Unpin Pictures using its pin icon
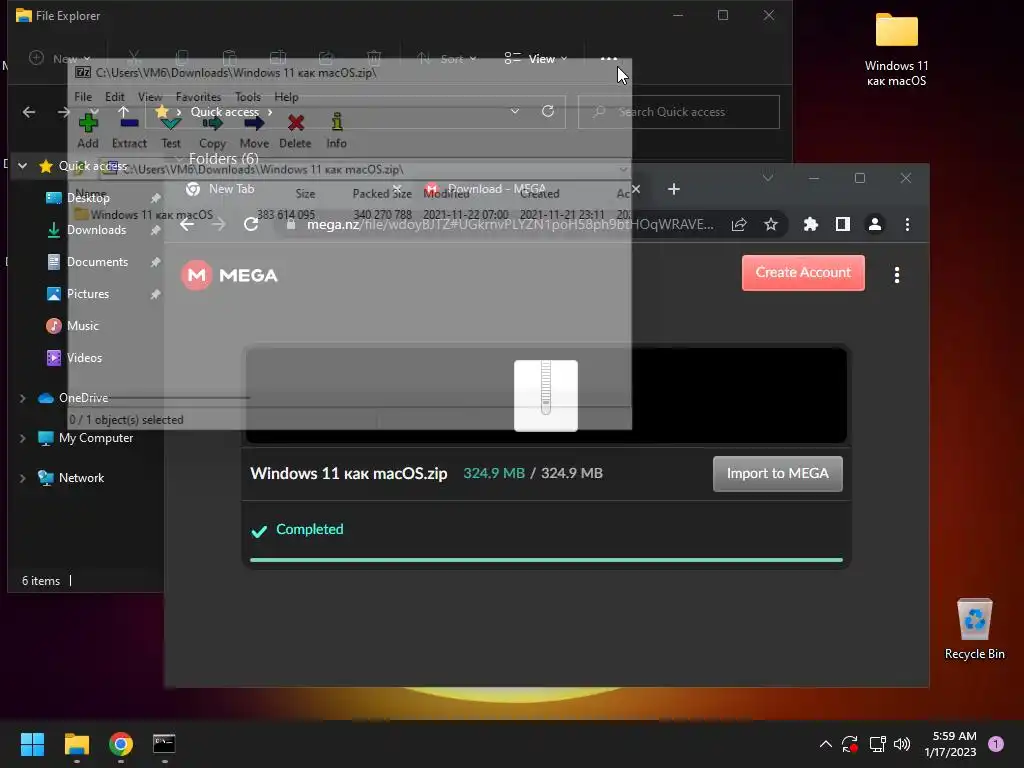 pyautogui.click(x=155, y=295)
